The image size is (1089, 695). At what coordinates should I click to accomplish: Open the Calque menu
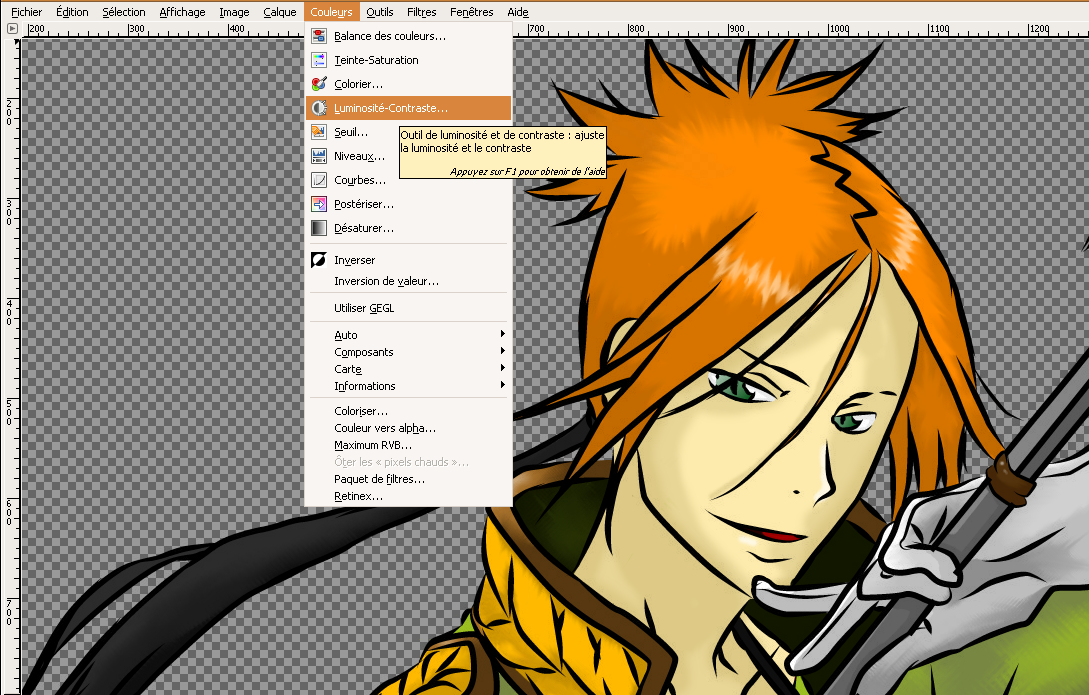pos(279,12)
